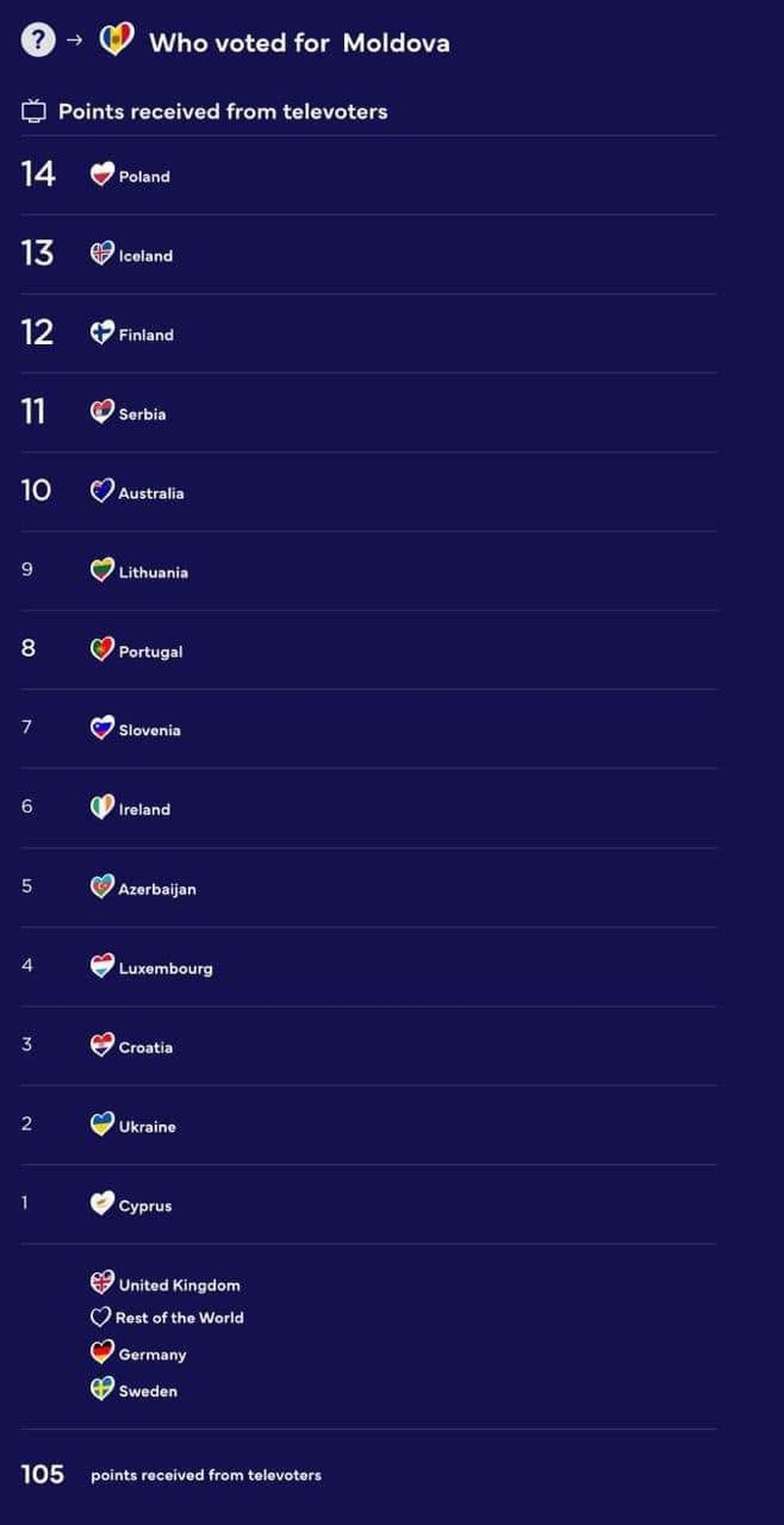The height and width of the screenshot is (1525, 784).
Task: Click the Poland heart flag icon
Action: click(102, 174)
